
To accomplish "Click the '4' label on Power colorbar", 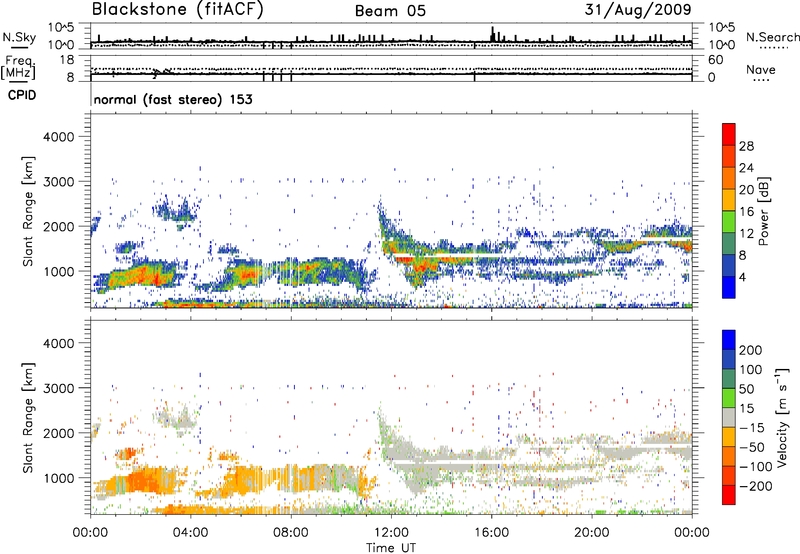I will (x=743, y=278).
